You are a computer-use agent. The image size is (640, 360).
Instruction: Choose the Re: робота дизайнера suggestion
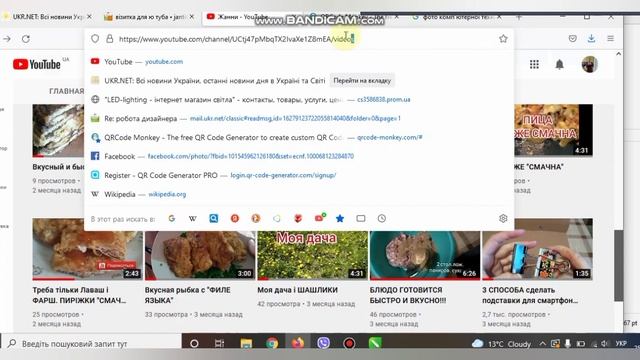point(299,118)
